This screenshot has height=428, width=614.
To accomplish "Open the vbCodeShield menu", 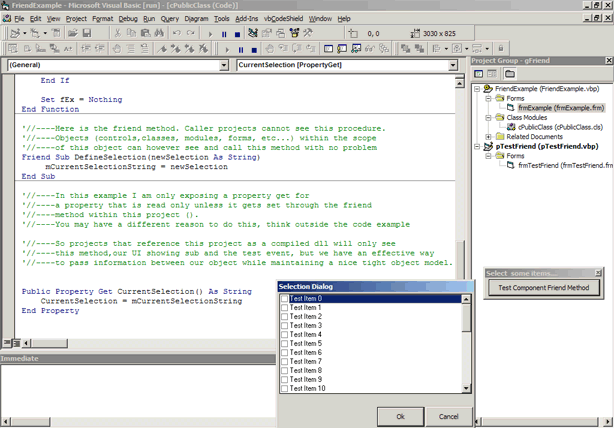I will tap(284, 18).
